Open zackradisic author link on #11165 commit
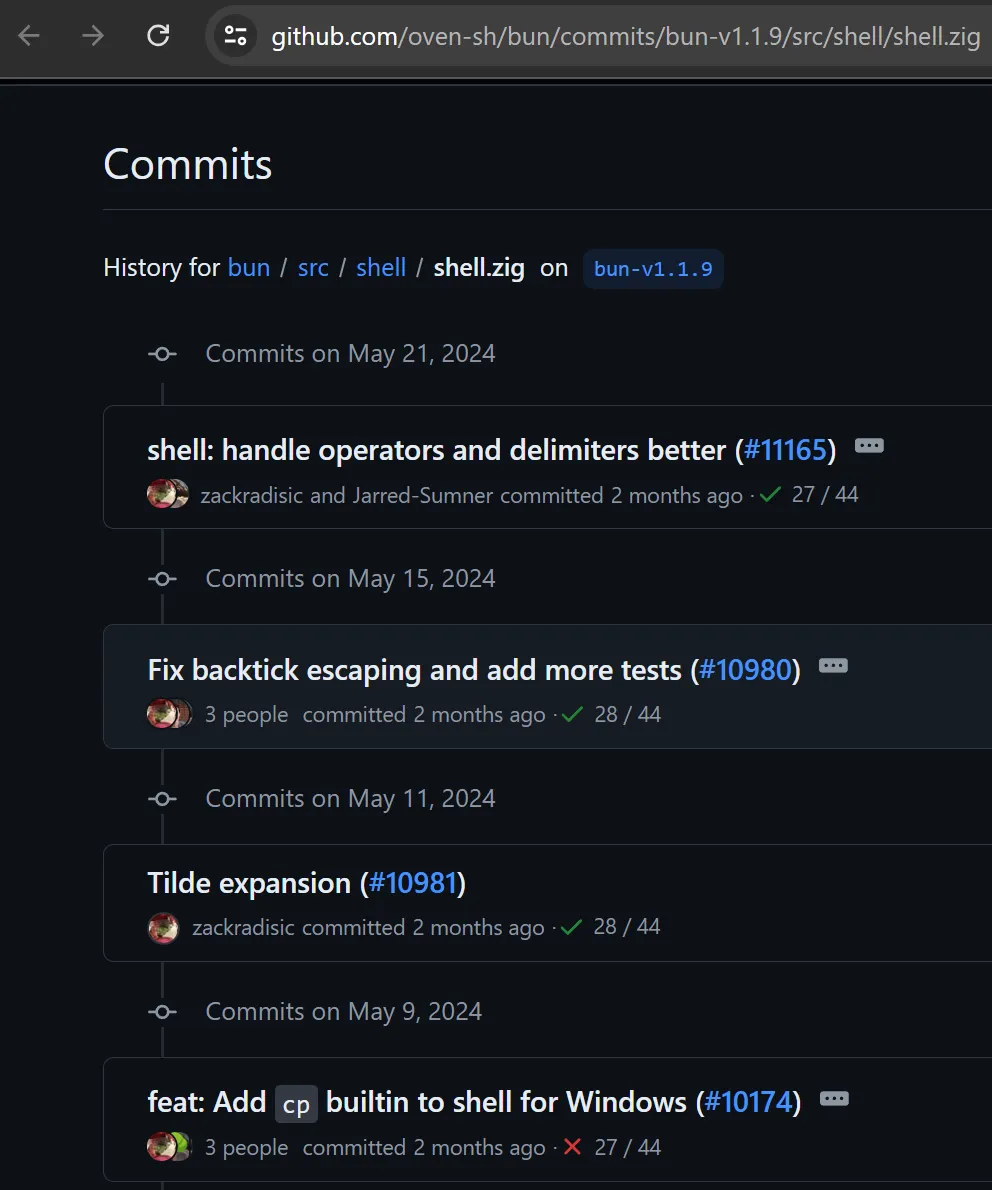Image resolution: width=992 pixels, height=1190 pixels. click(251, 495)
